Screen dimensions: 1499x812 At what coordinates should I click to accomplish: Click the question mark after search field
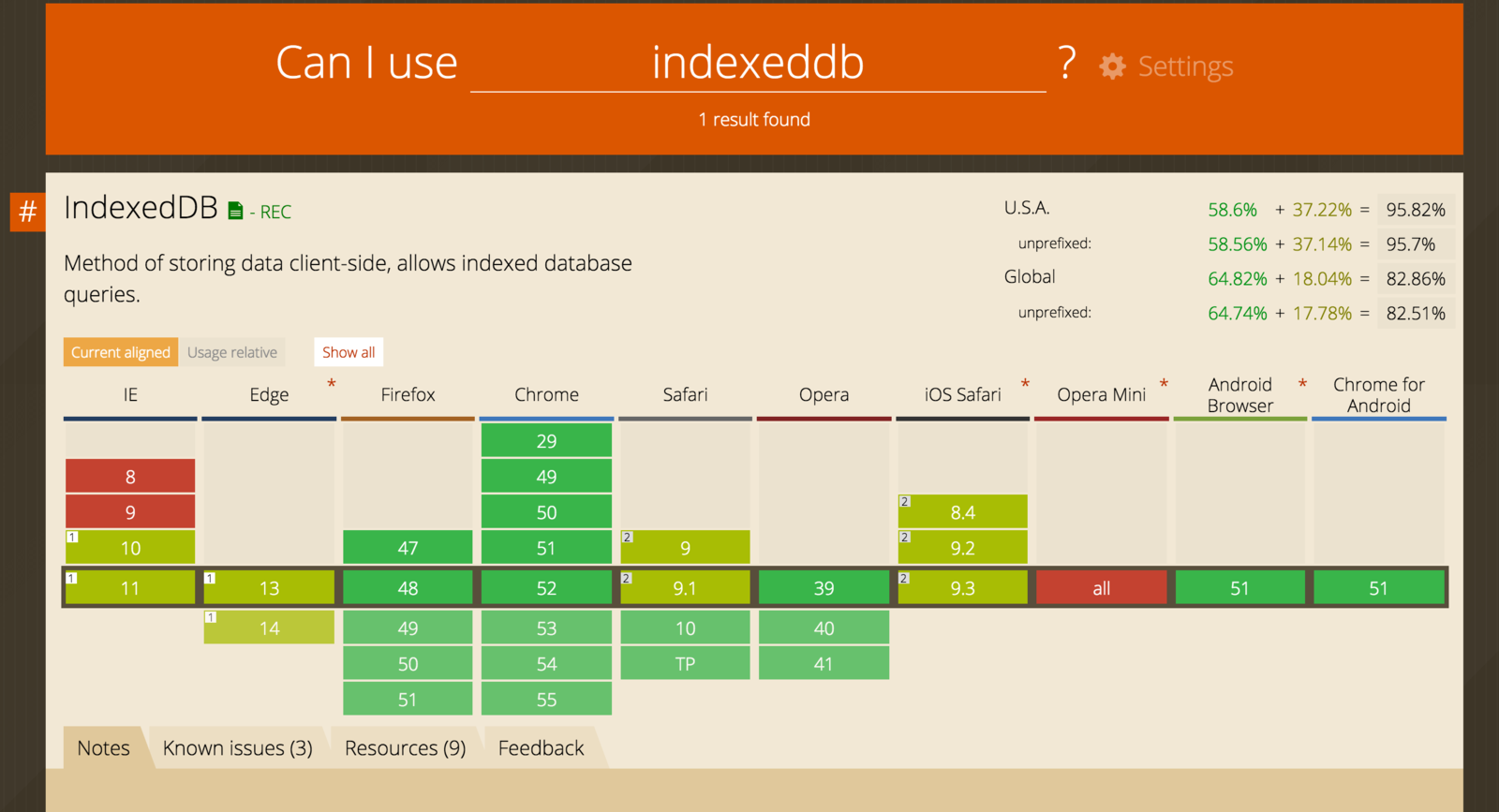coord(1067,63)
